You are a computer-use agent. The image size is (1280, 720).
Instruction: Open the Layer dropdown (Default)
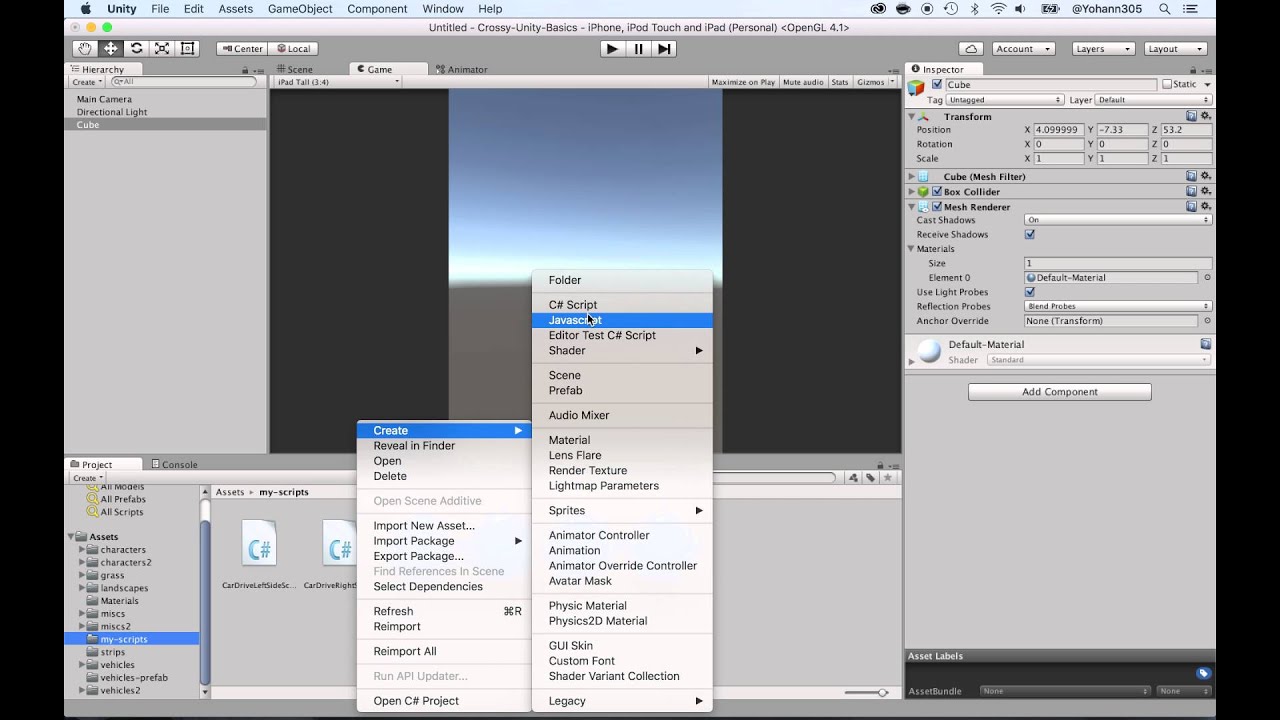coord(1154,100)
